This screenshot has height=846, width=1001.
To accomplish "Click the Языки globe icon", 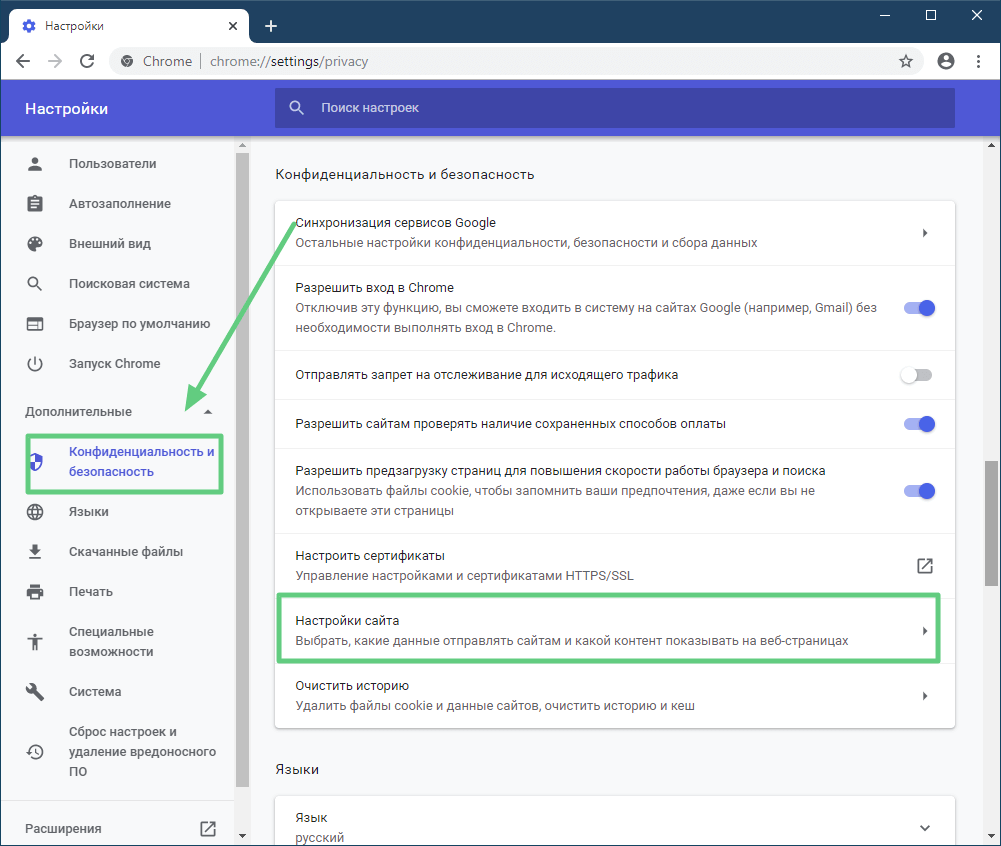I will [35, 512].
